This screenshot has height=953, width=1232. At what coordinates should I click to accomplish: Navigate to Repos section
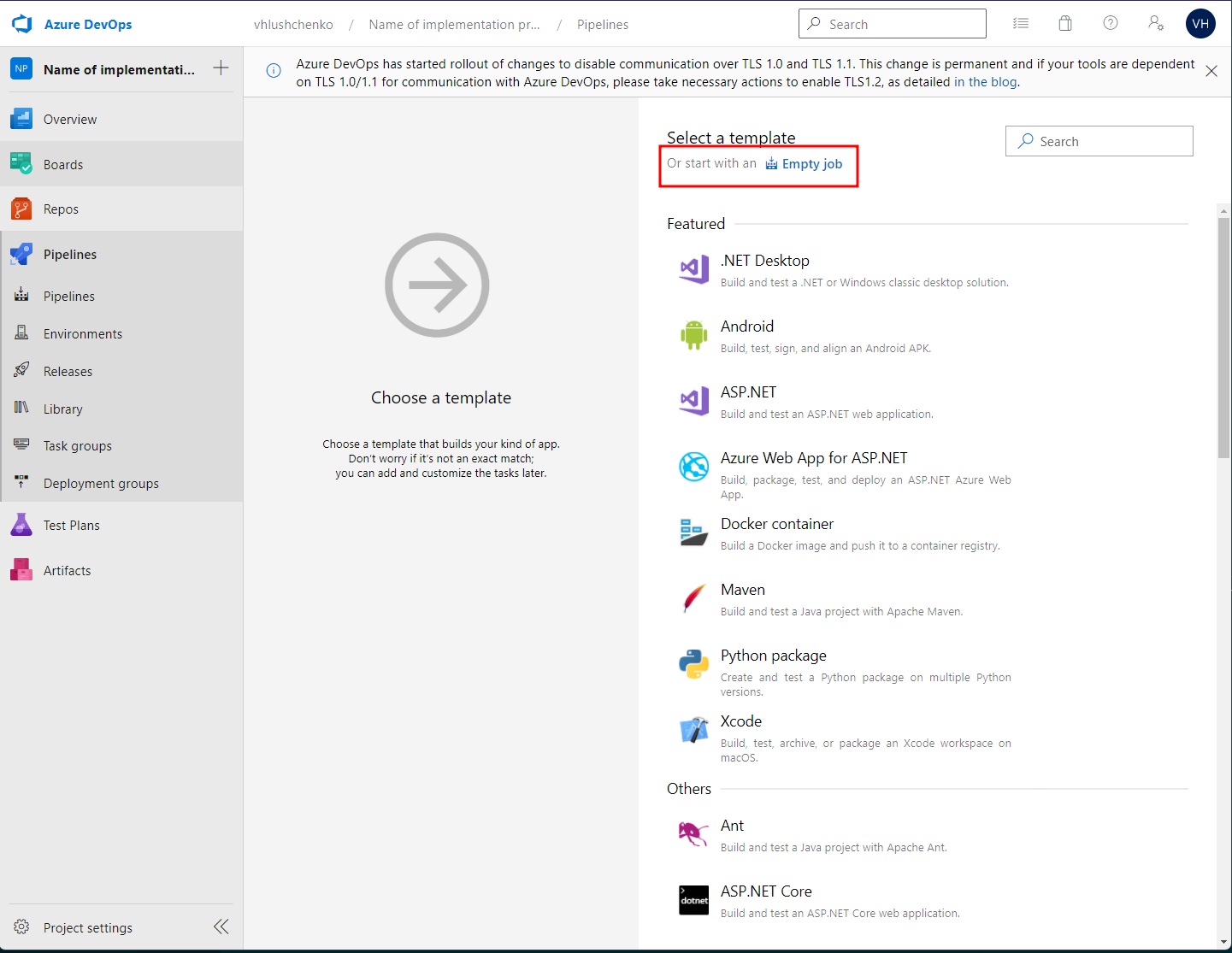[61, 209]
